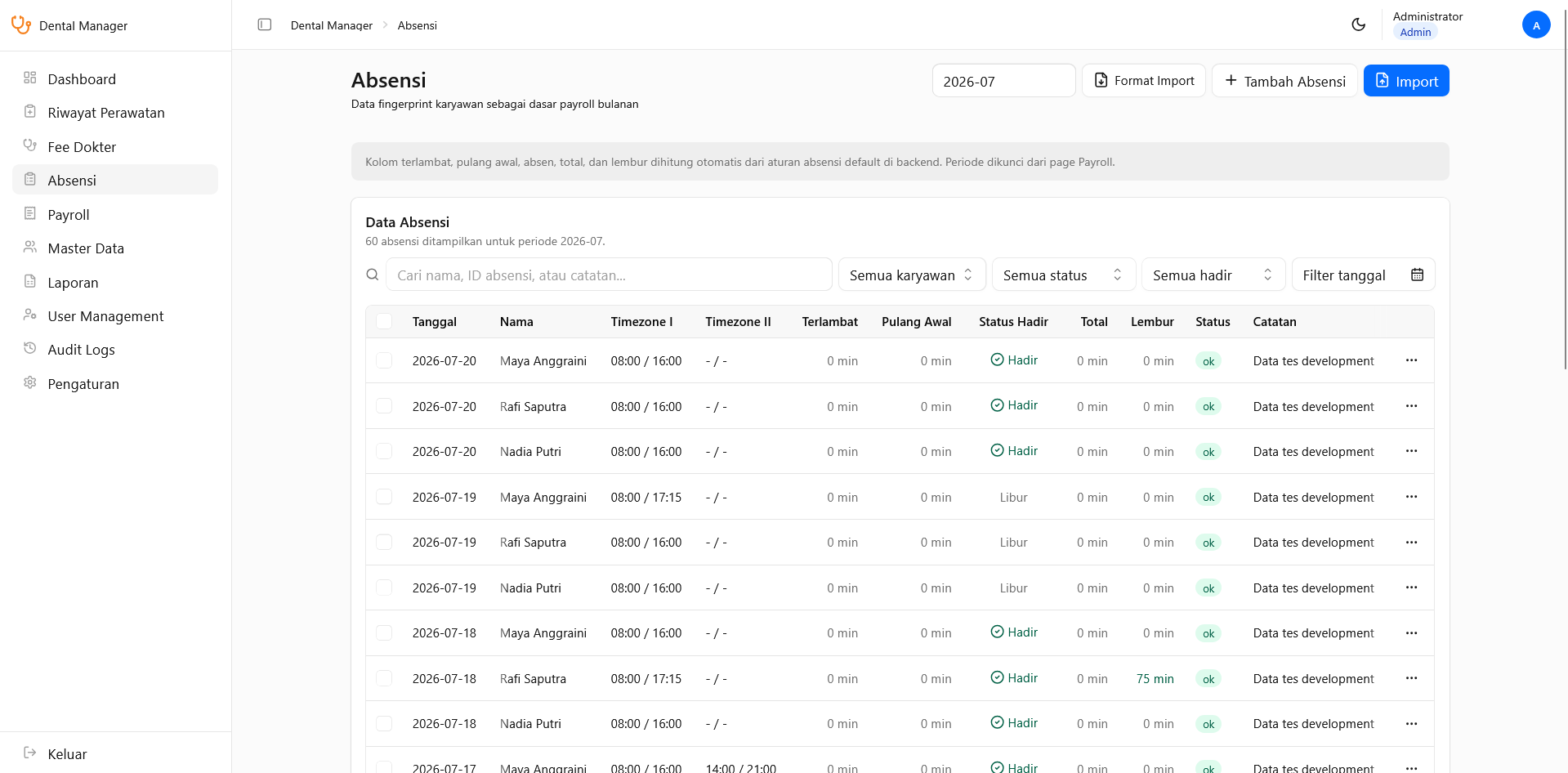Click the 75 min Lembur value

click(1155, 678)
